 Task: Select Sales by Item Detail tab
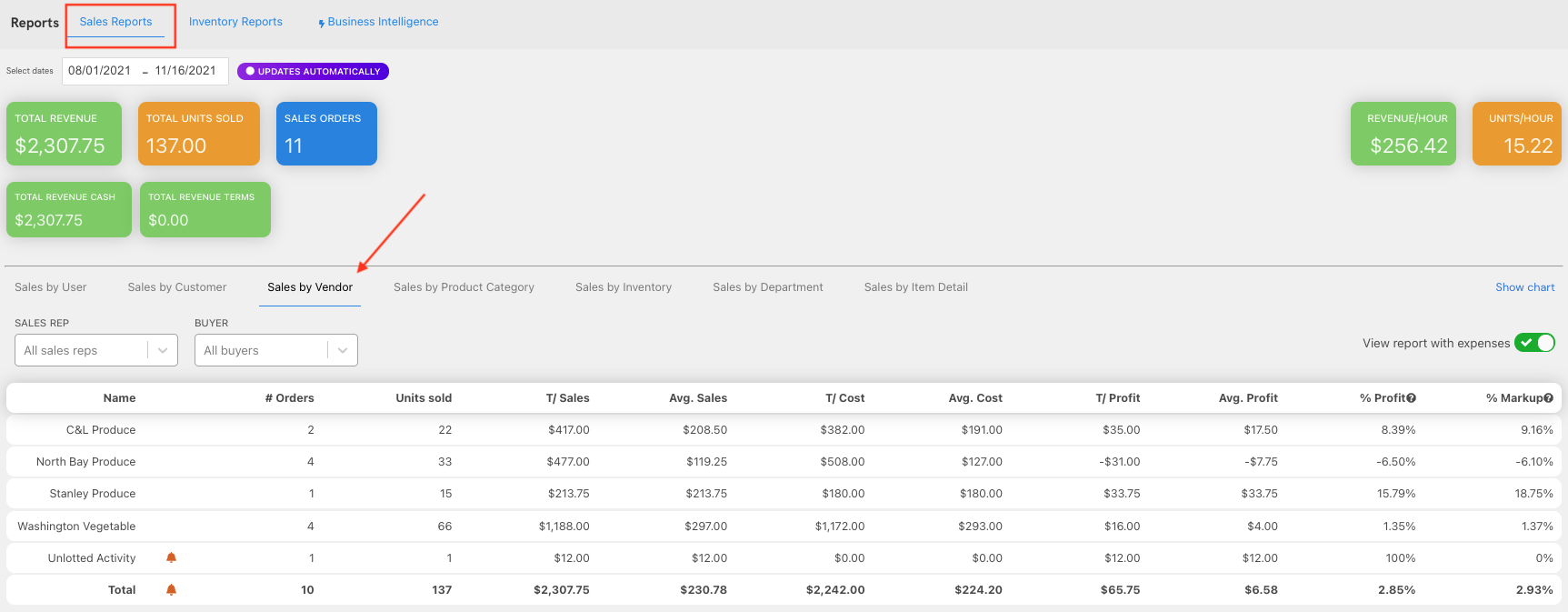(916, 287)
